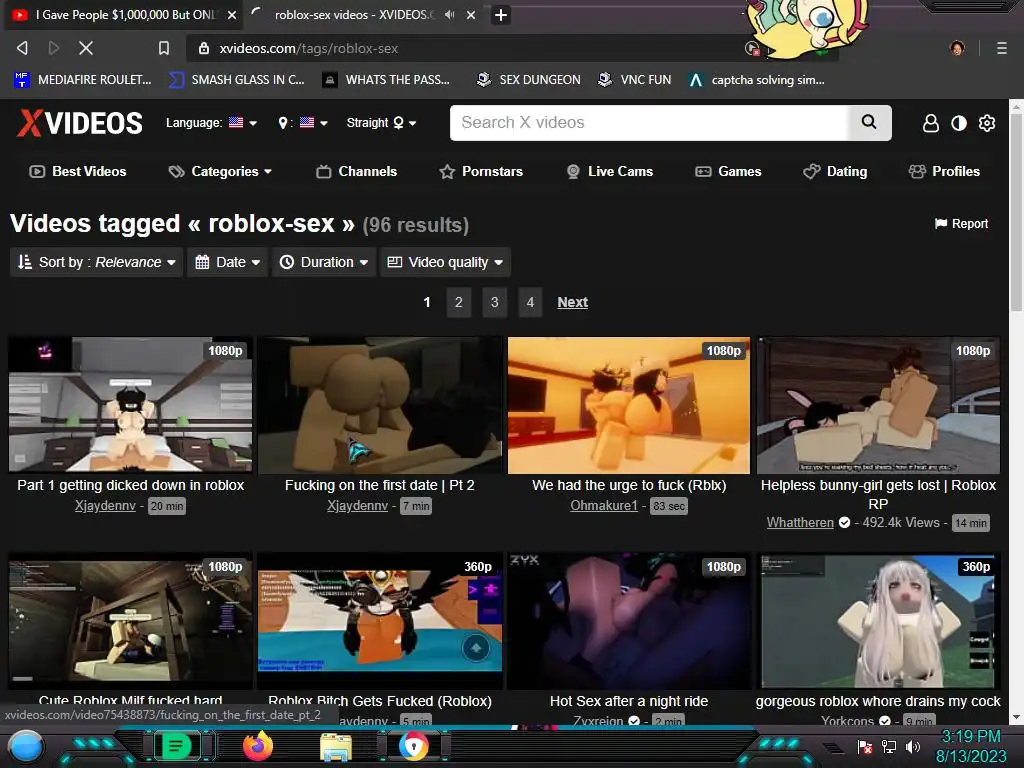Open the account user icon
The width and height of the screenshot is (1024, 768).
pyautogui.click(x=931, y=123)
